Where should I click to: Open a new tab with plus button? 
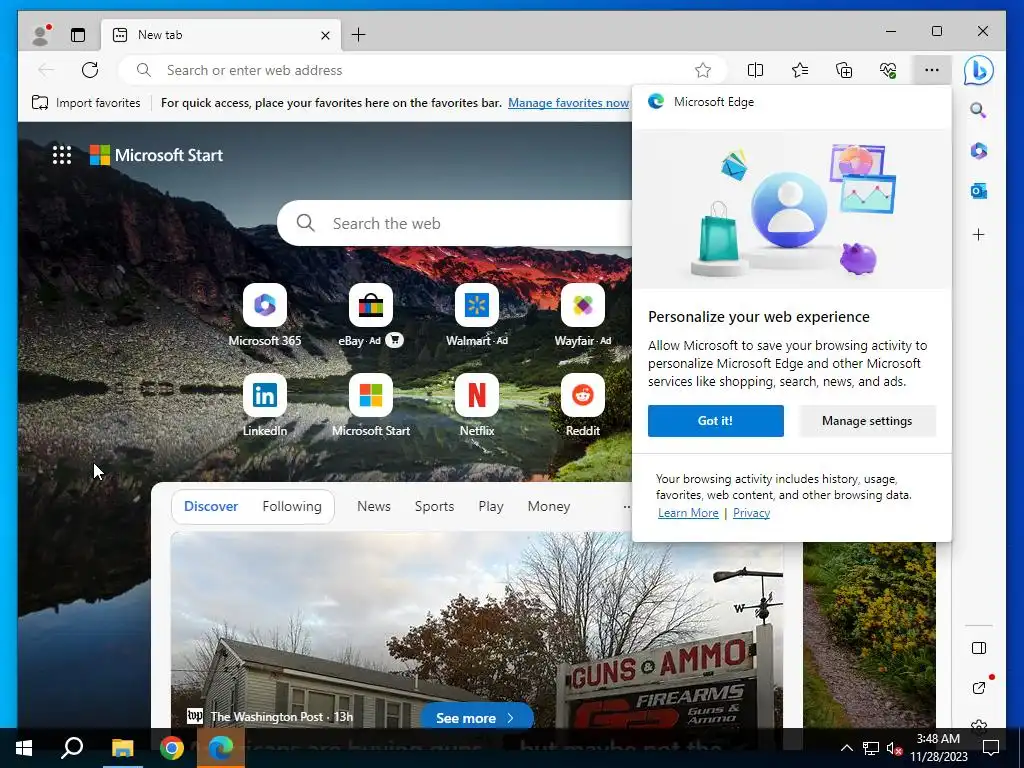click(359, 35)
